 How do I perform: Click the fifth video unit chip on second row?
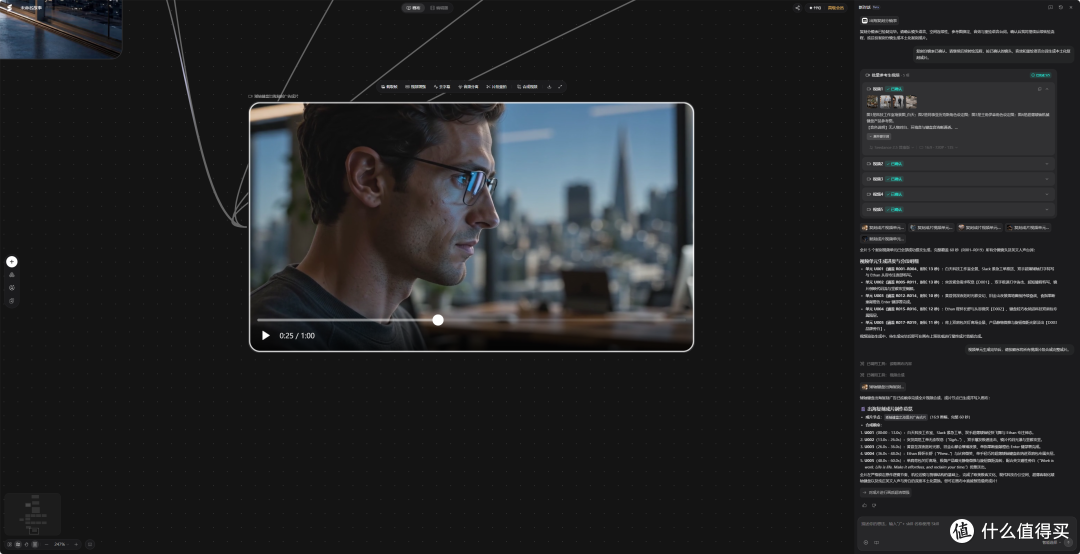click(x=882, y=238)
